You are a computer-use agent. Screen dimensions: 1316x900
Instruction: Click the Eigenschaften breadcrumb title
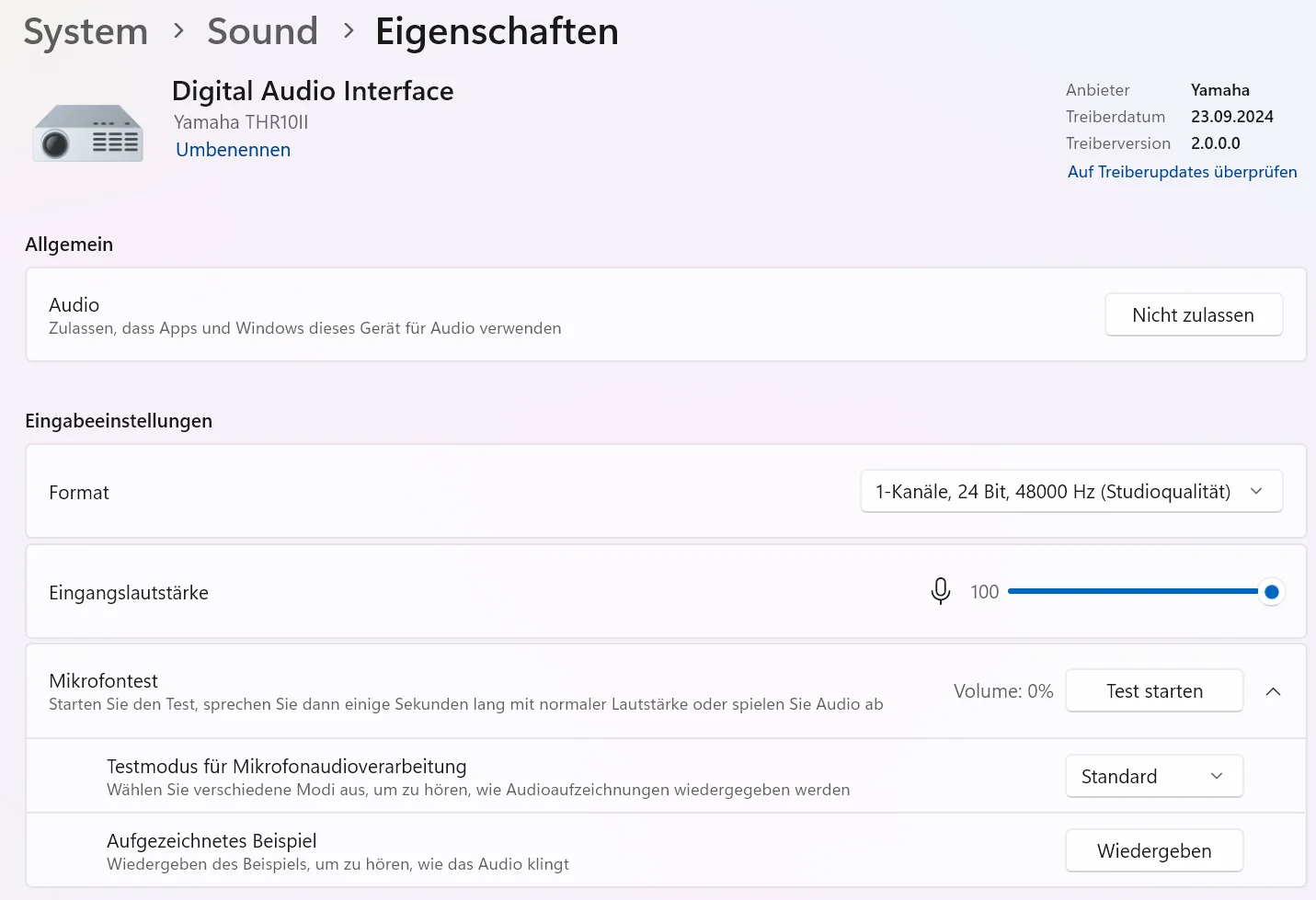[497, 31]
